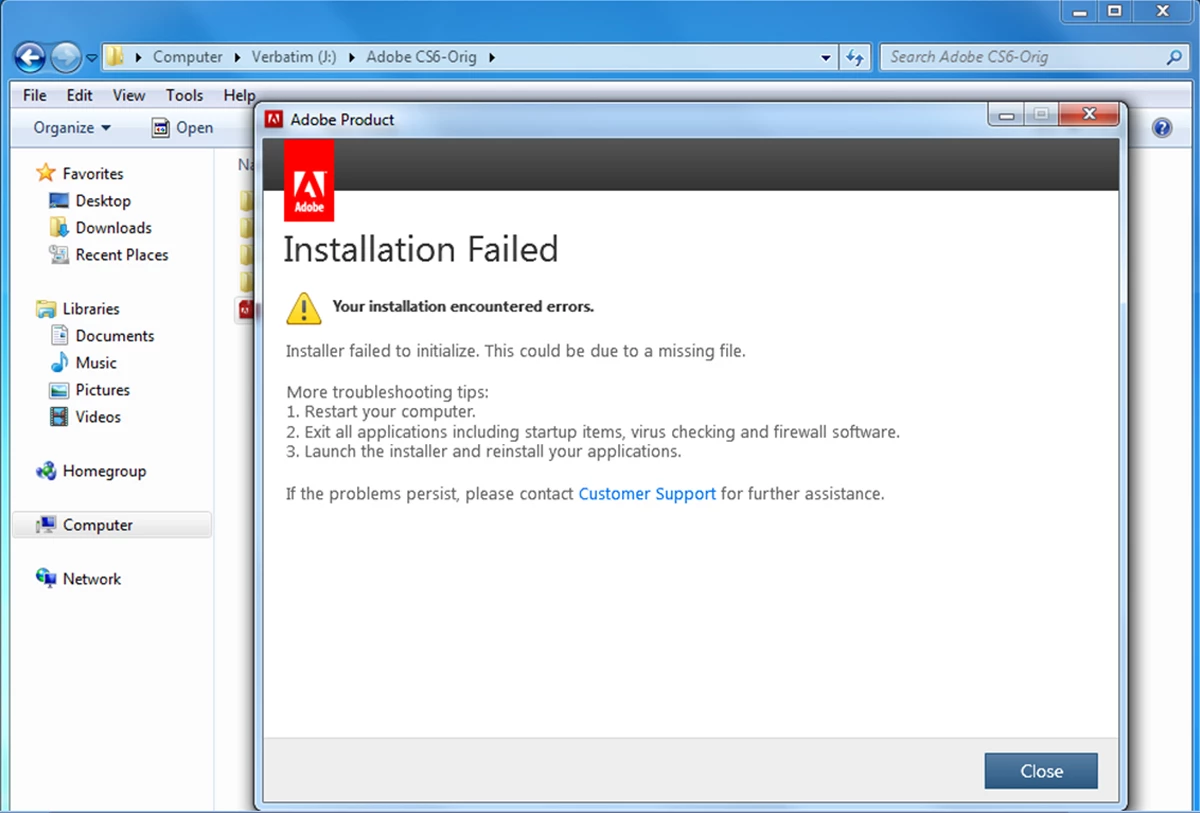
Task: Select Verbatim (J:) in the address breadcrumb
Action: click(292, 57)
